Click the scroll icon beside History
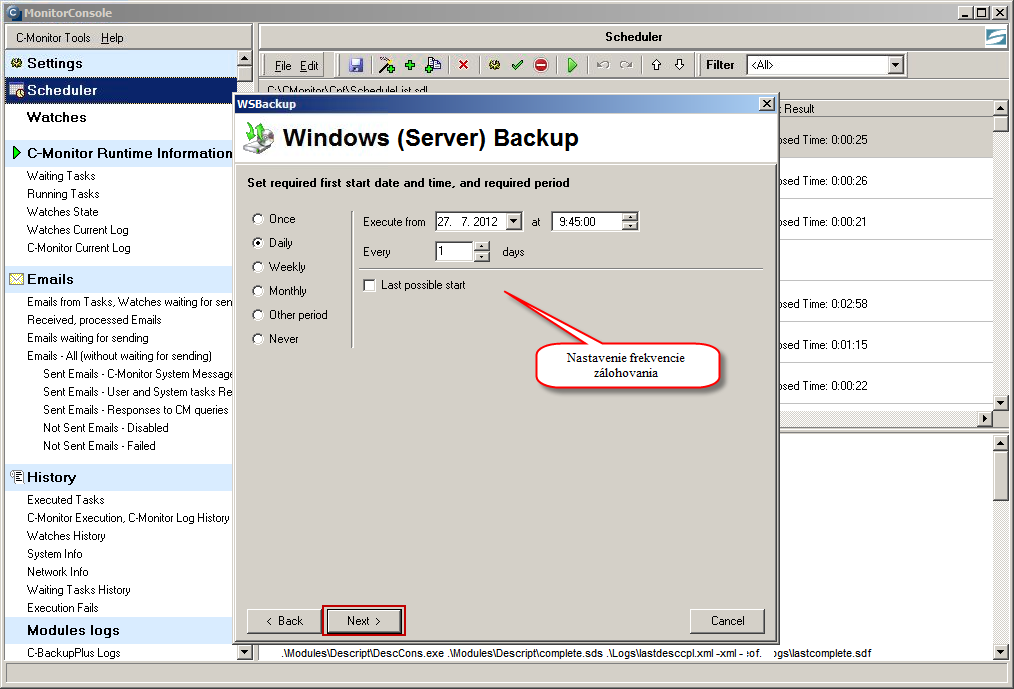Viewport: 1014px width, 689px height. pyautogui.click(x=17, y=477)
